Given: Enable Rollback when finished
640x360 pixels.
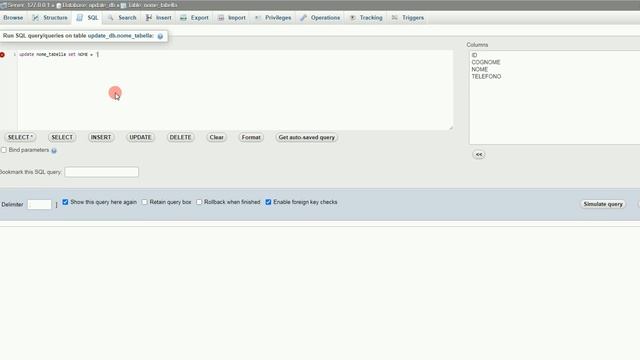Looking at the screenshot, I should [x=199, y=202].
